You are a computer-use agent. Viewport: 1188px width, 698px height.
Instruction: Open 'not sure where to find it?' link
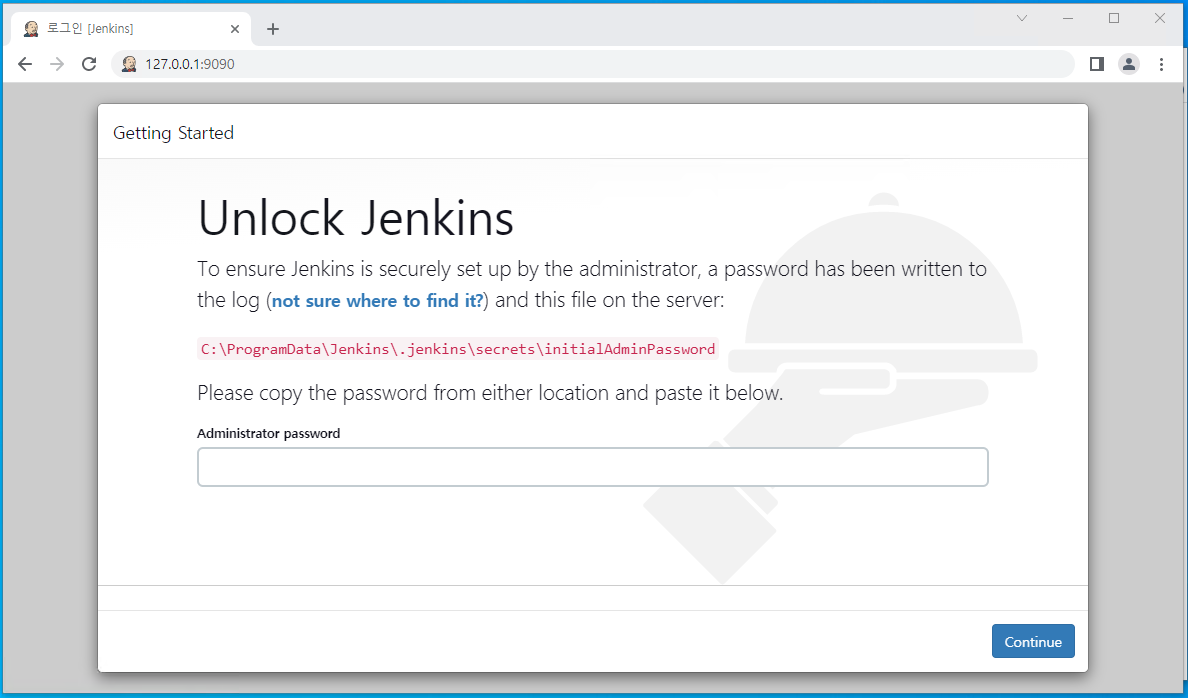[x=377, y=301]
